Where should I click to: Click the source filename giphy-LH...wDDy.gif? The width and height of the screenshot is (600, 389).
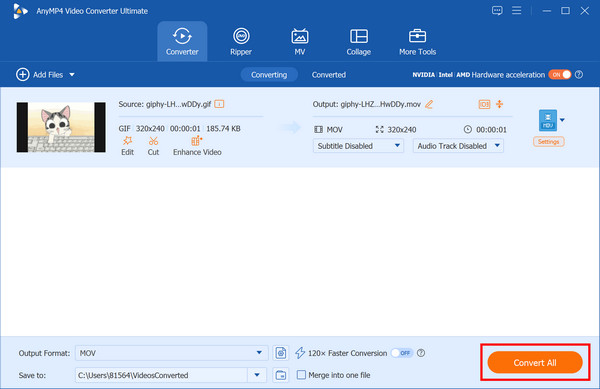(x=178, y=104)
